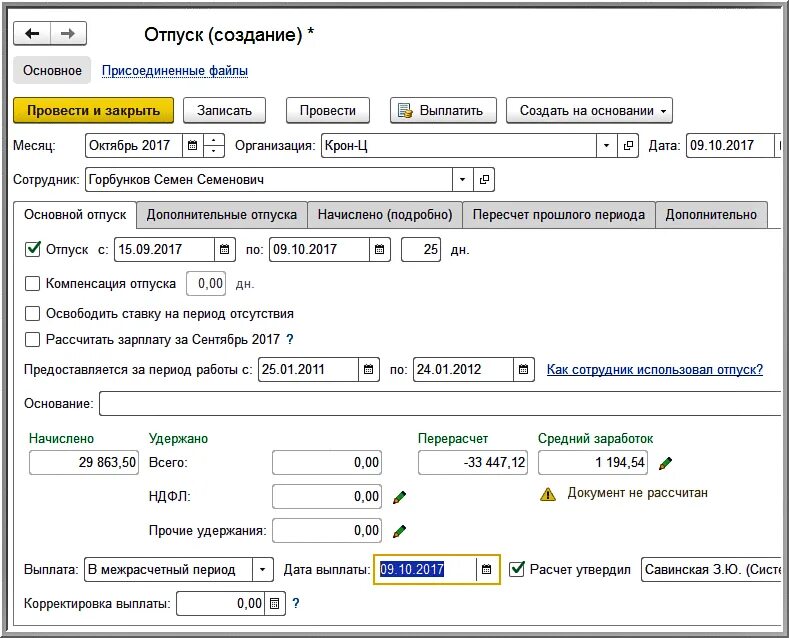Open Пересчет прошлого периода tab
The width and height of the screenshot is (789, 638).
559,215
